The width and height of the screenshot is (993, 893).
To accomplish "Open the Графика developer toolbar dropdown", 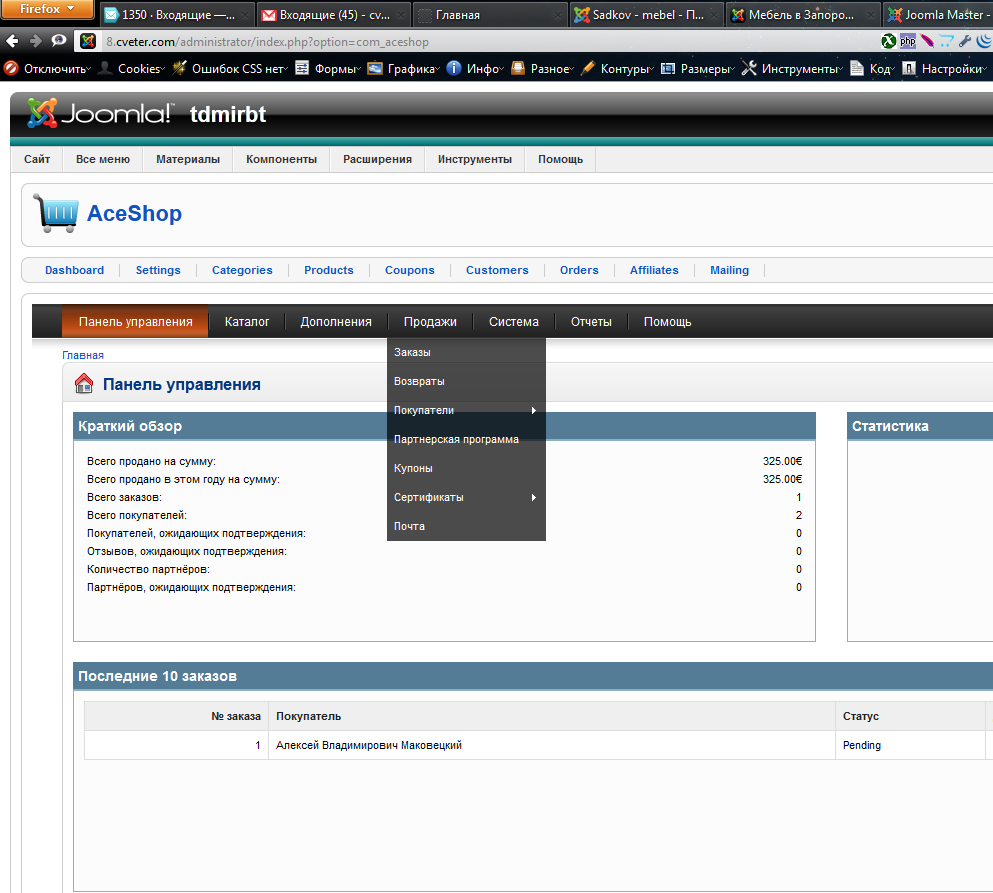I will pos(404,68).
